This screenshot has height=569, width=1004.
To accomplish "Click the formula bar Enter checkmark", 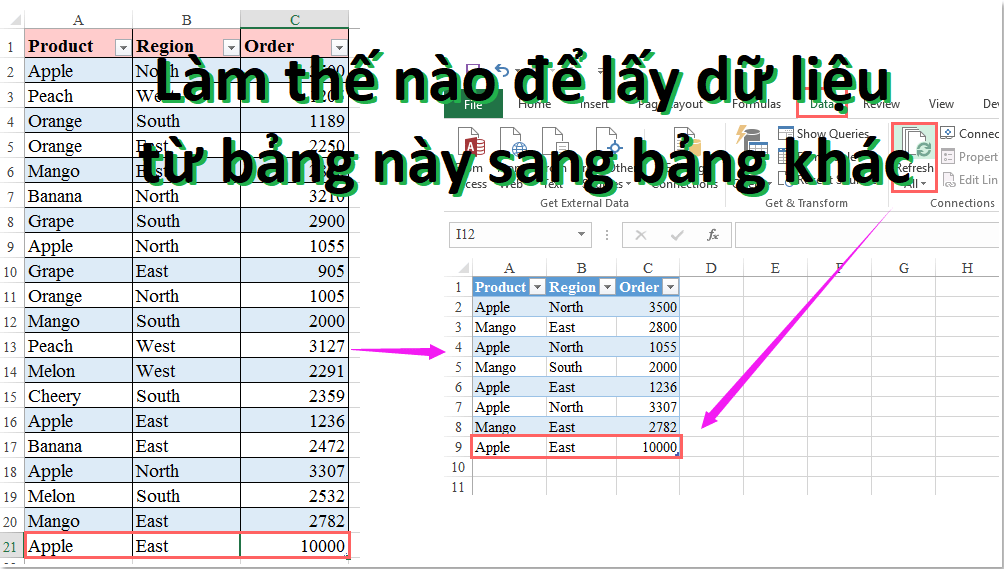I will (677, 235).
